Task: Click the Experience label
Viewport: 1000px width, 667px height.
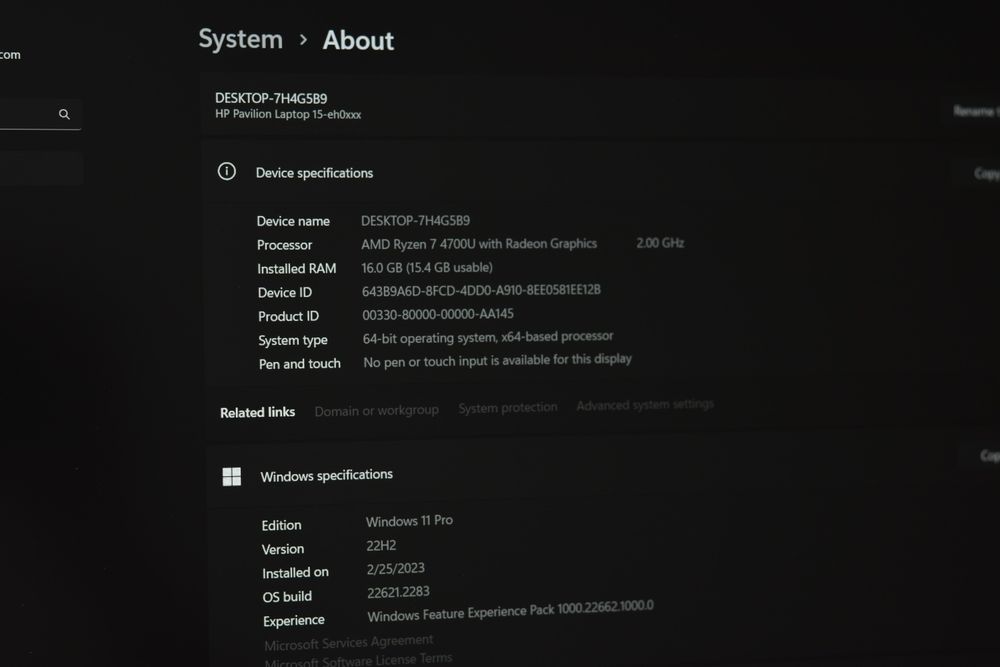Action: click(x=293, y=620)
